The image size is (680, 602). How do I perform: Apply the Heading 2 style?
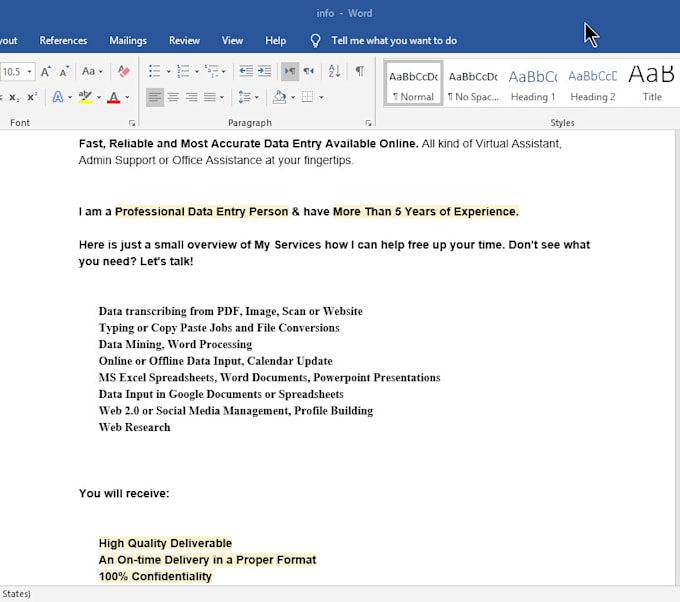click(593, 83)
